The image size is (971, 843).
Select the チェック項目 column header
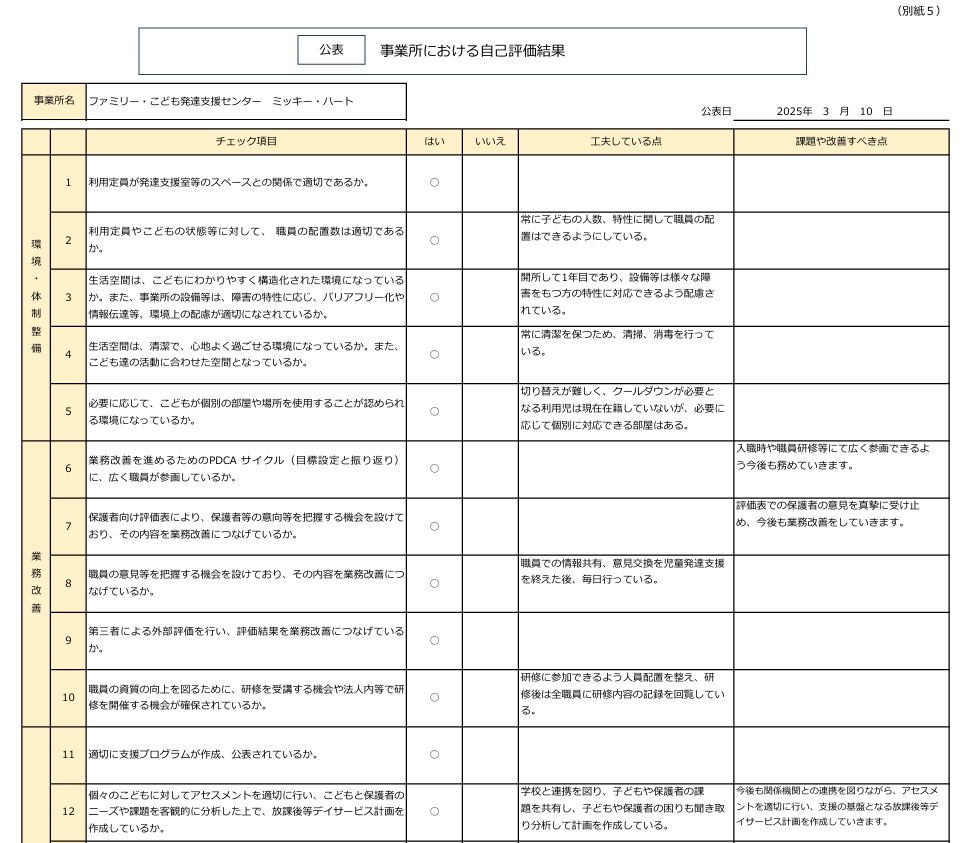click(x=246, y=142)
